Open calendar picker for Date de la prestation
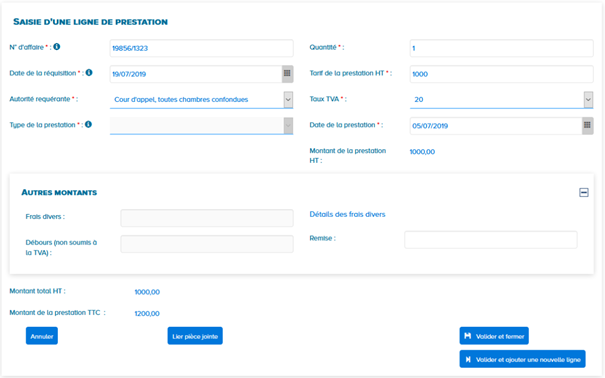This screenshot has width=605, height=378. coord(587,125)
